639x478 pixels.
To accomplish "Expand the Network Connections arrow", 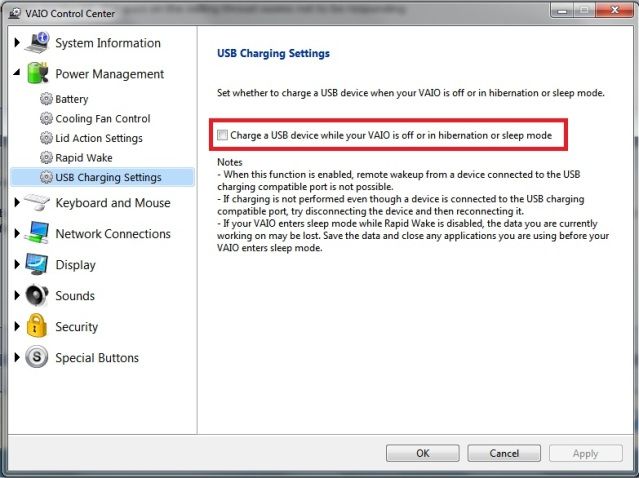I will [x=16, y=234].
